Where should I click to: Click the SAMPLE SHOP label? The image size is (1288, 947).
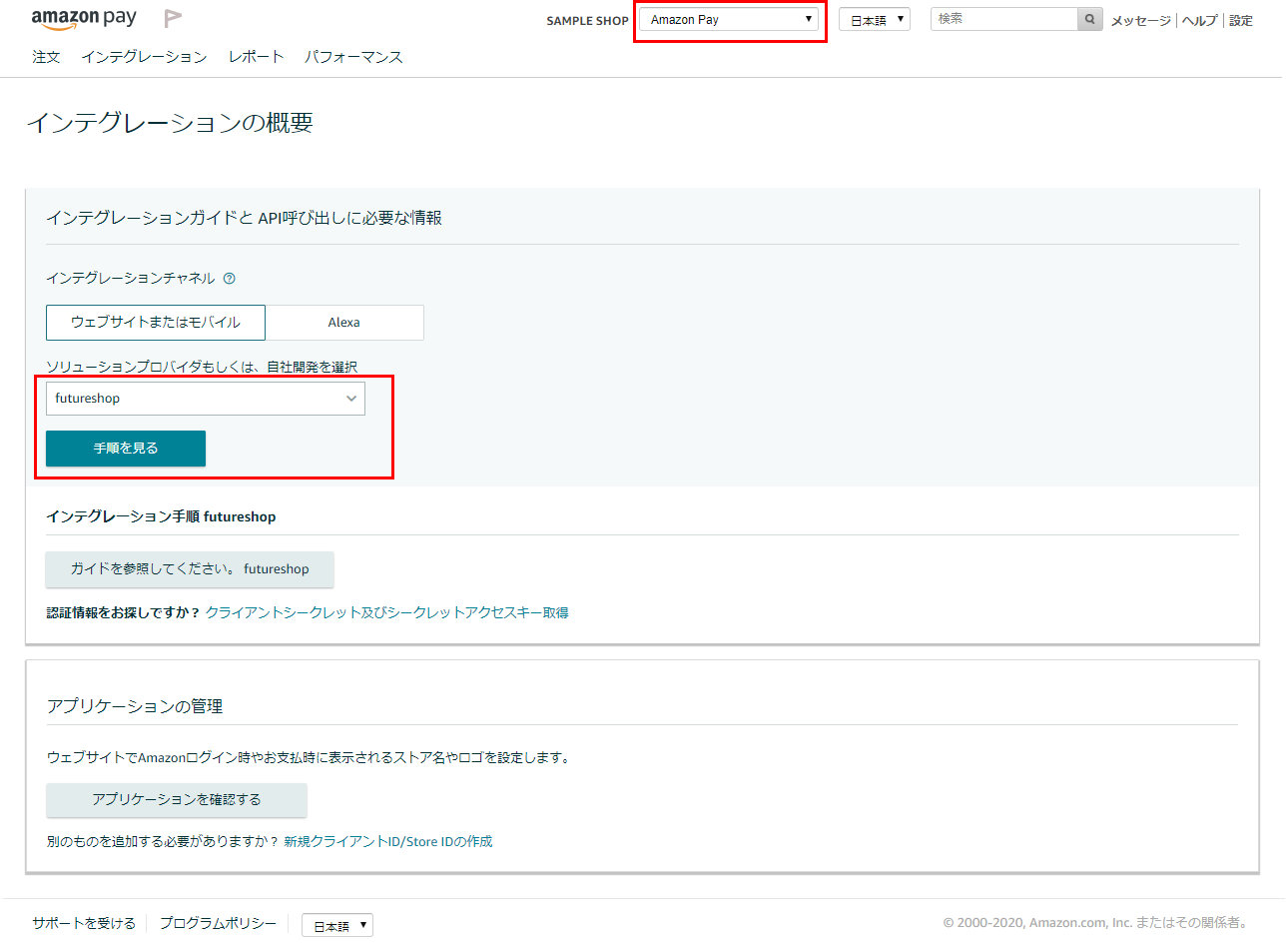pos(587,20)
